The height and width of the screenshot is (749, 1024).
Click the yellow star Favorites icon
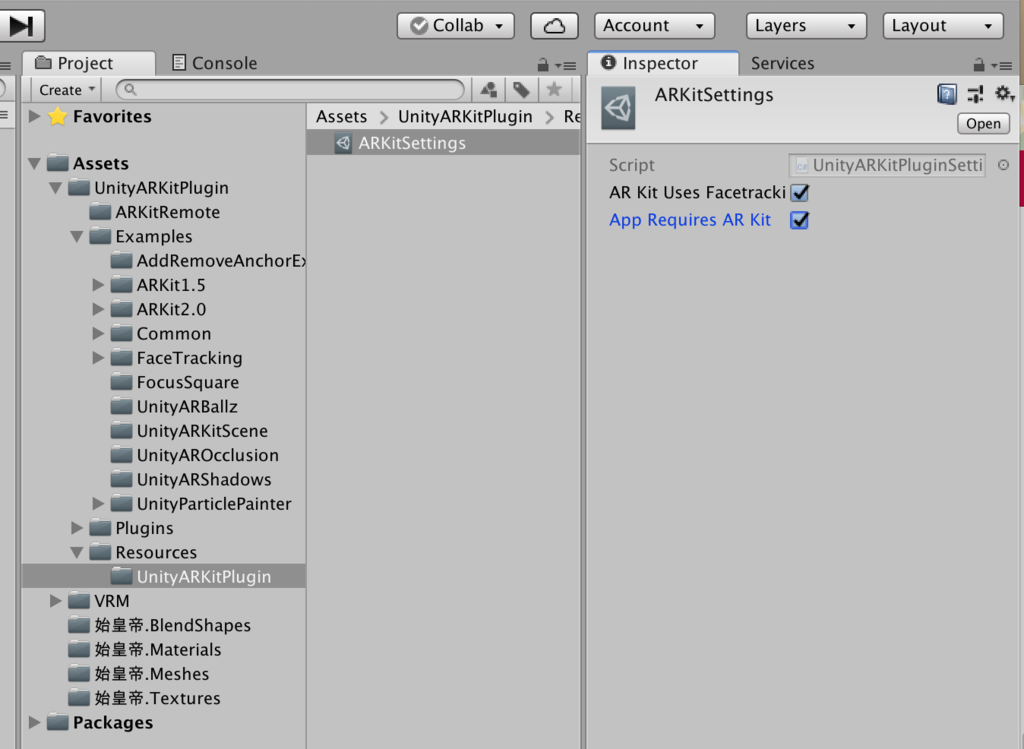(x=57, y=117)
